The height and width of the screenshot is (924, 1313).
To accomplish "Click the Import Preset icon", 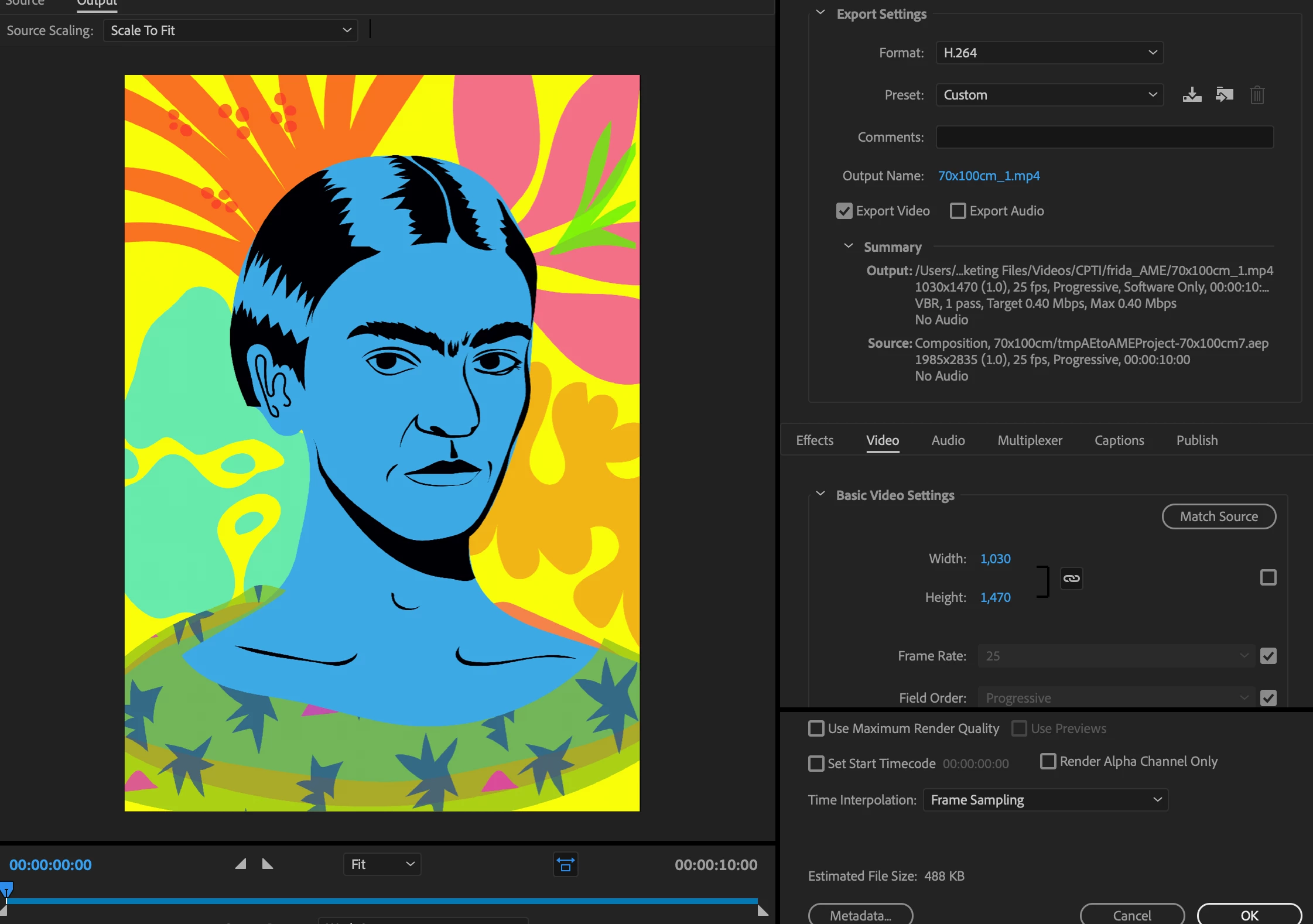I will [1225, 95].
